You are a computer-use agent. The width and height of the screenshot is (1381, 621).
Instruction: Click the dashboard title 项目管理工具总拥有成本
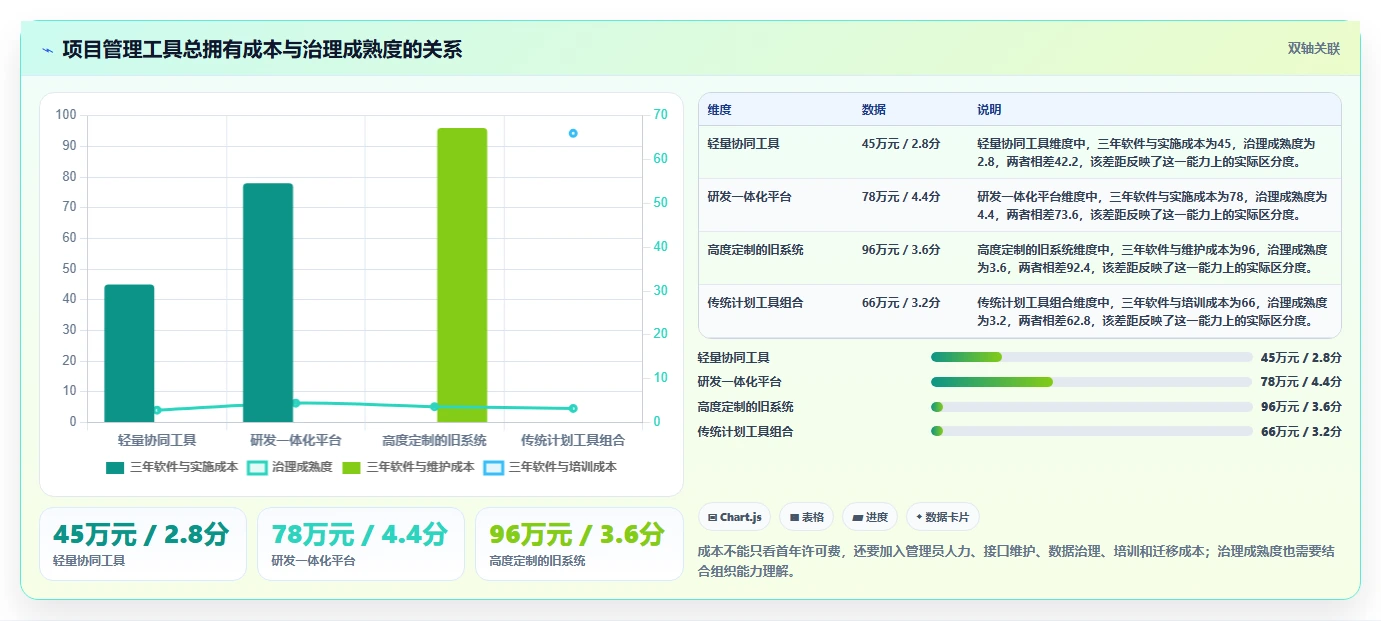tap(262, 49)
